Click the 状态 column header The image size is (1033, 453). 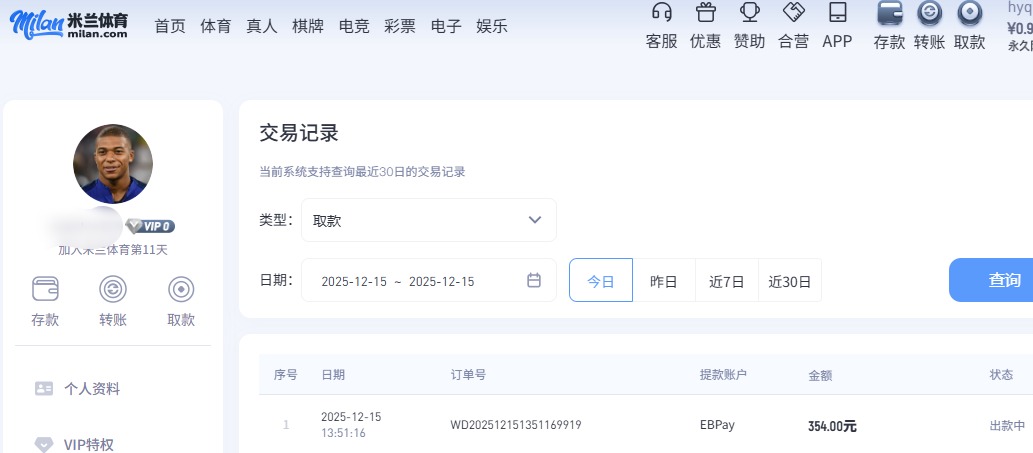point(1001,375)
